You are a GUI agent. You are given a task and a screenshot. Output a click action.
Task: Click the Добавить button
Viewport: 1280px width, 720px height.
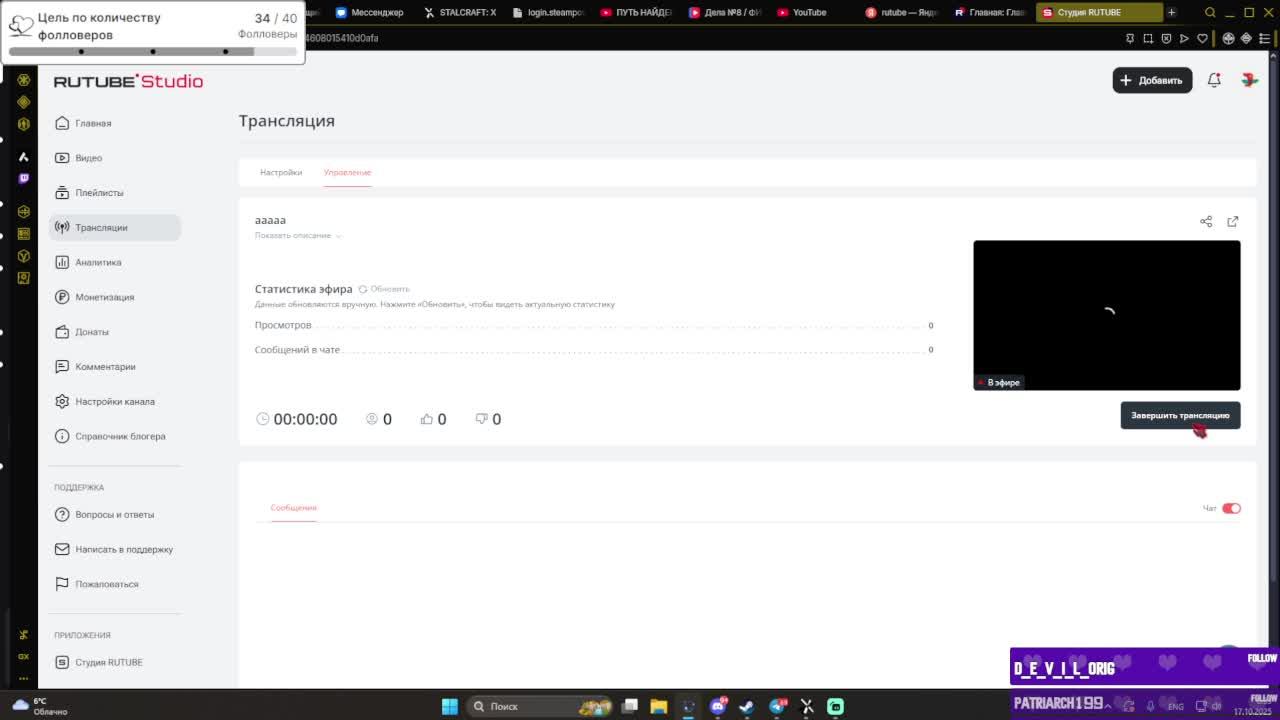coord(1152,80)
